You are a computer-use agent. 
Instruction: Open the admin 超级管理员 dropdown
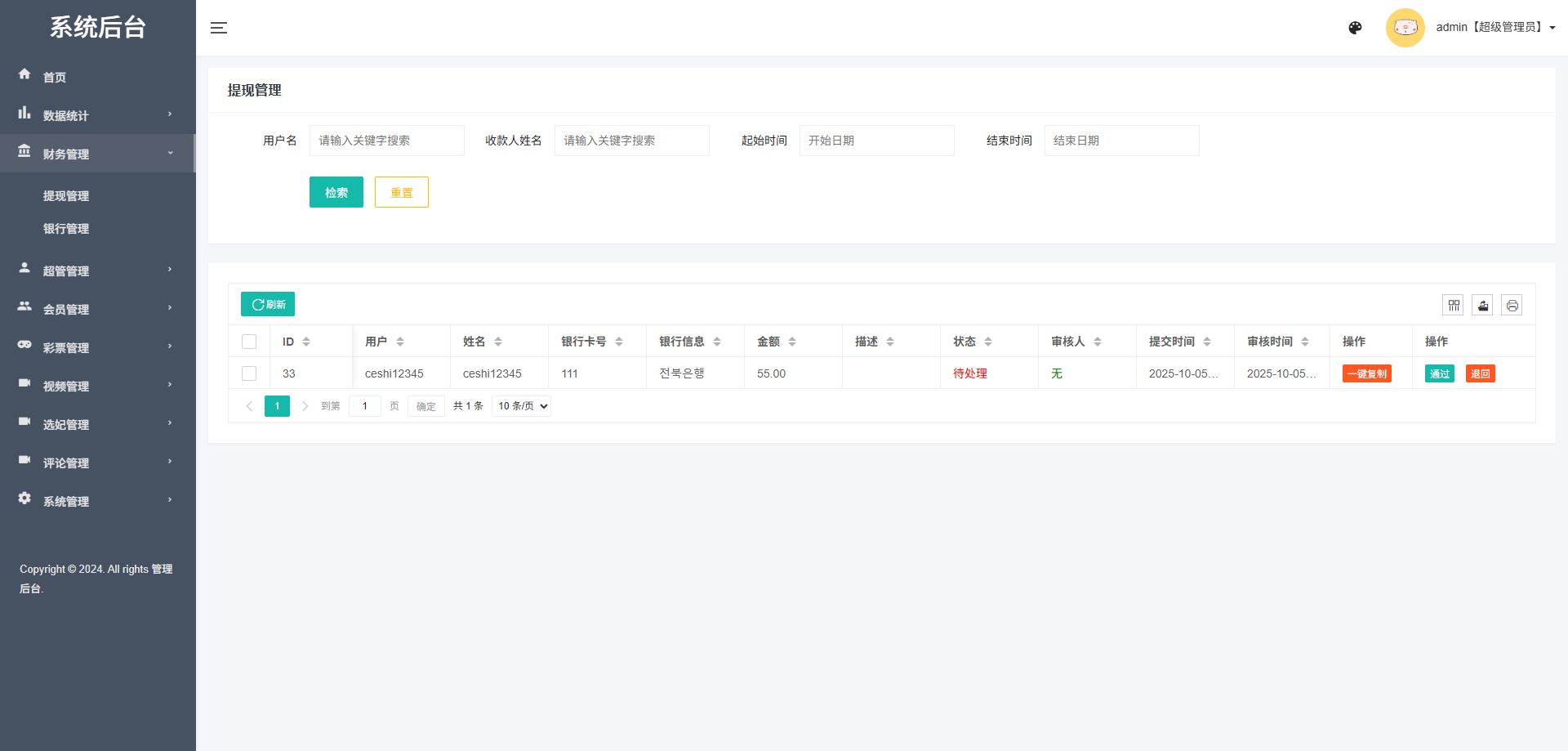point(1495,27)
